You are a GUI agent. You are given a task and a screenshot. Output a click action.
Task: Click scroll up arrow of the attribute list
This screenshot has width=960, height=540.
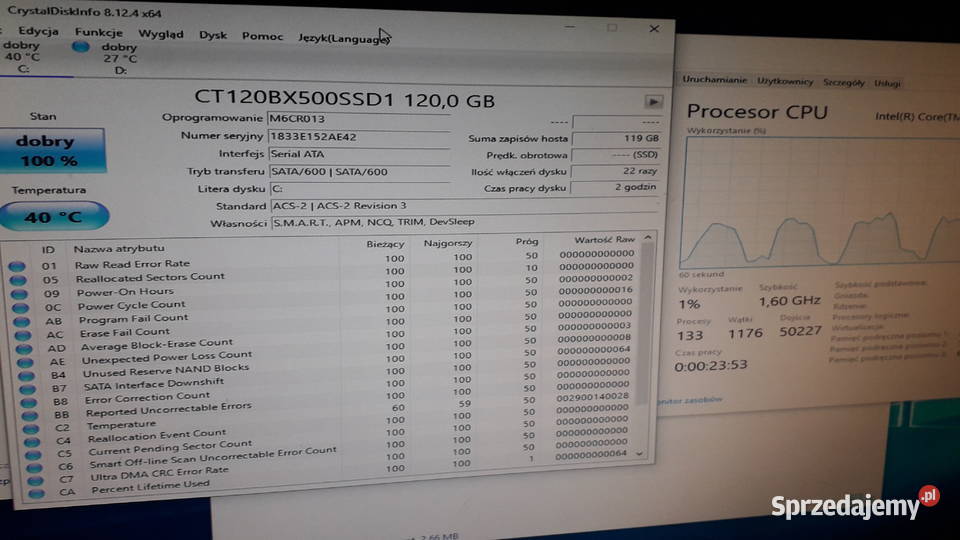pos(648,238)
